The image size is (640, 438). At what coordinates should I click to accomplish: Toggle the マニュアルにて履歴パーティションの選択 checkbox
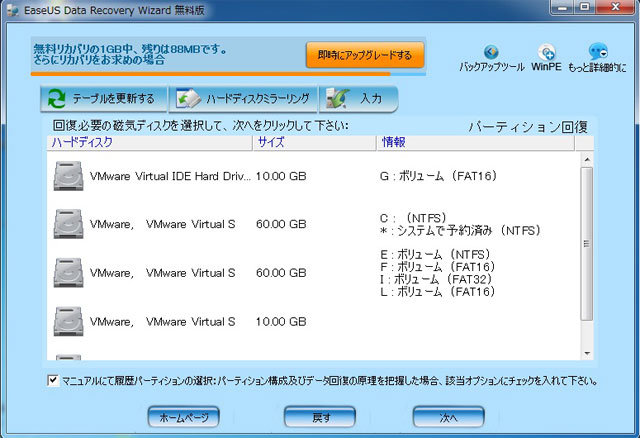click(x=53, y=380)
